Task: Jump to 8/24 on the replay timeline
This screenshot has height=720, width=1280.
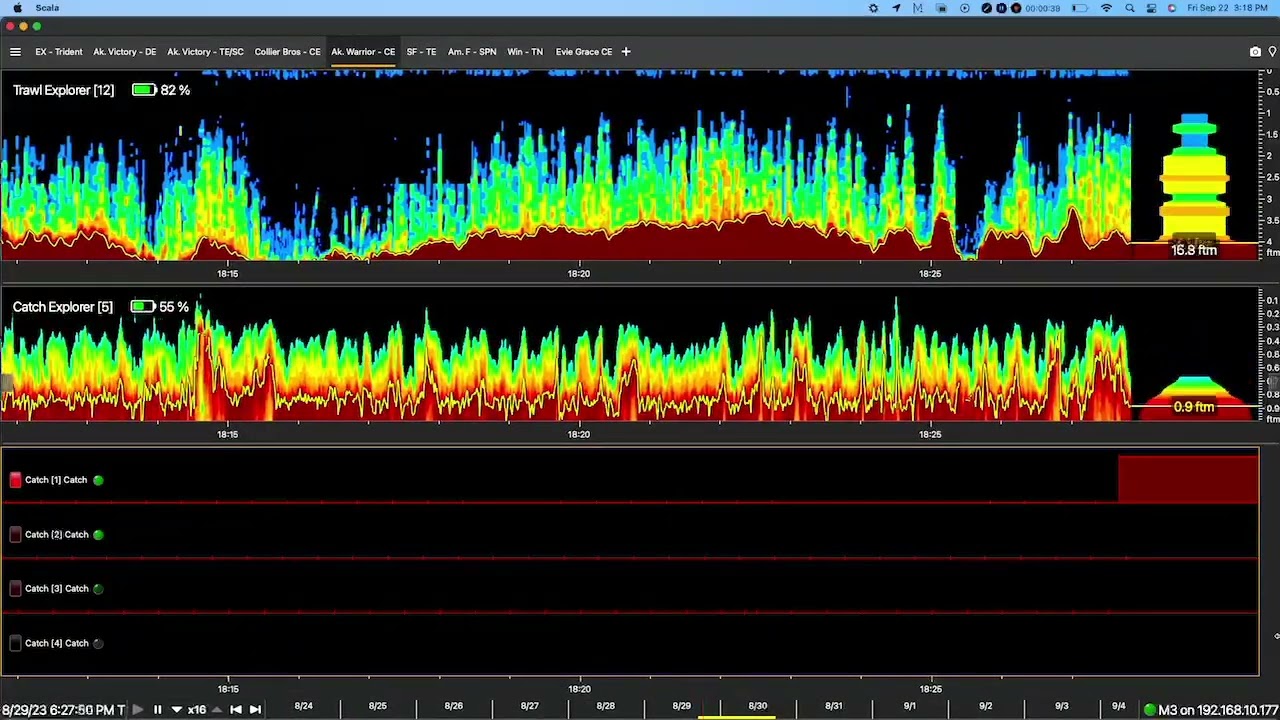Action: pos(303,706)
